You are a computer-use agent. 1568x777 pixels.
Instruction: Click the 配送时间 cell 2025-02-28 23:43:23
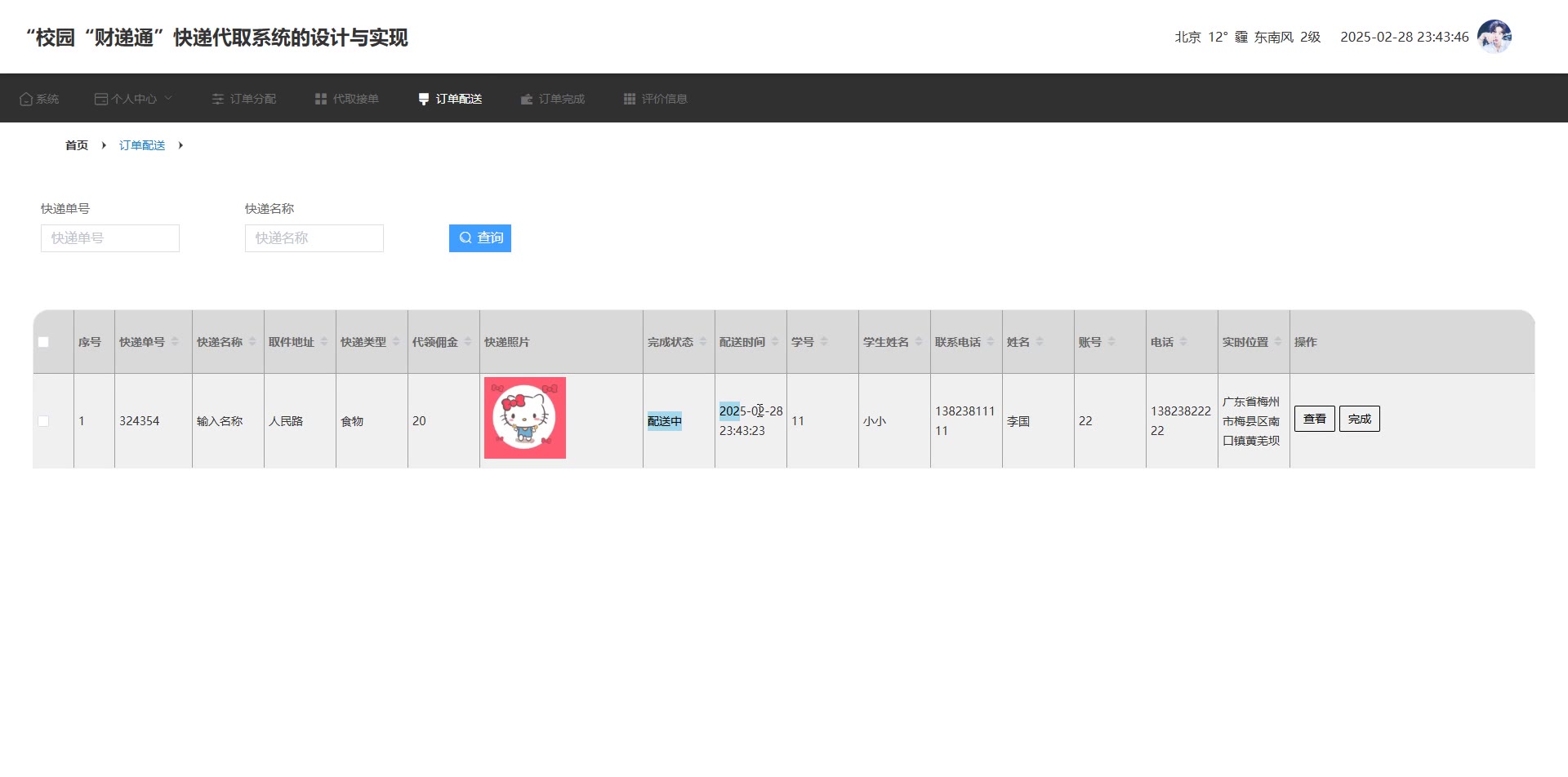pyautogui.click(x=751, y=421)
